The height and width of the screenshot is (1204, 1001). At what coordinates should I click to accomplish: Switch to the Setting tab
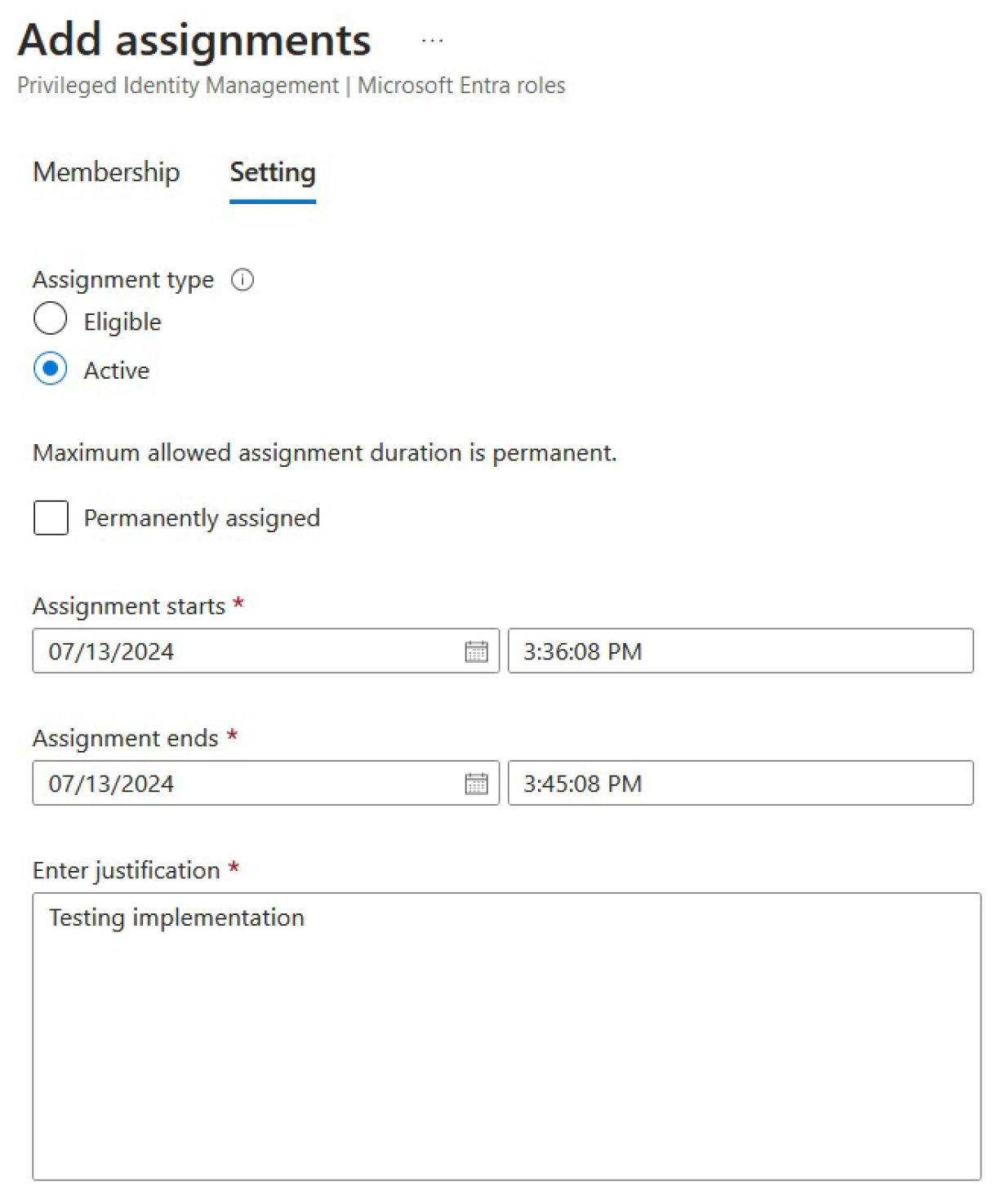[272, 172]
